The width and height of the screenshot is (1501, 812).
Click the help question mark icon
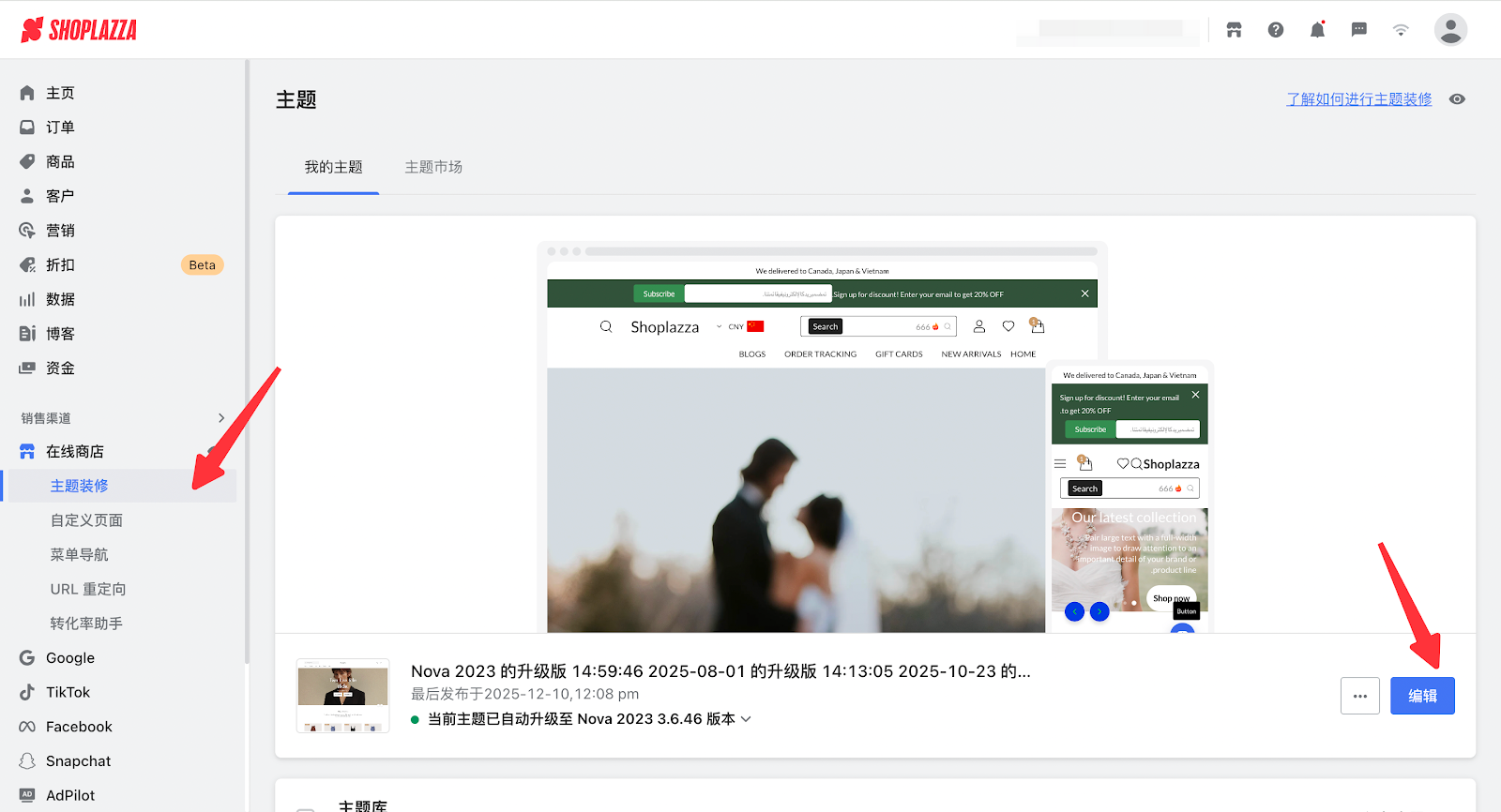tap(1276, 30)
